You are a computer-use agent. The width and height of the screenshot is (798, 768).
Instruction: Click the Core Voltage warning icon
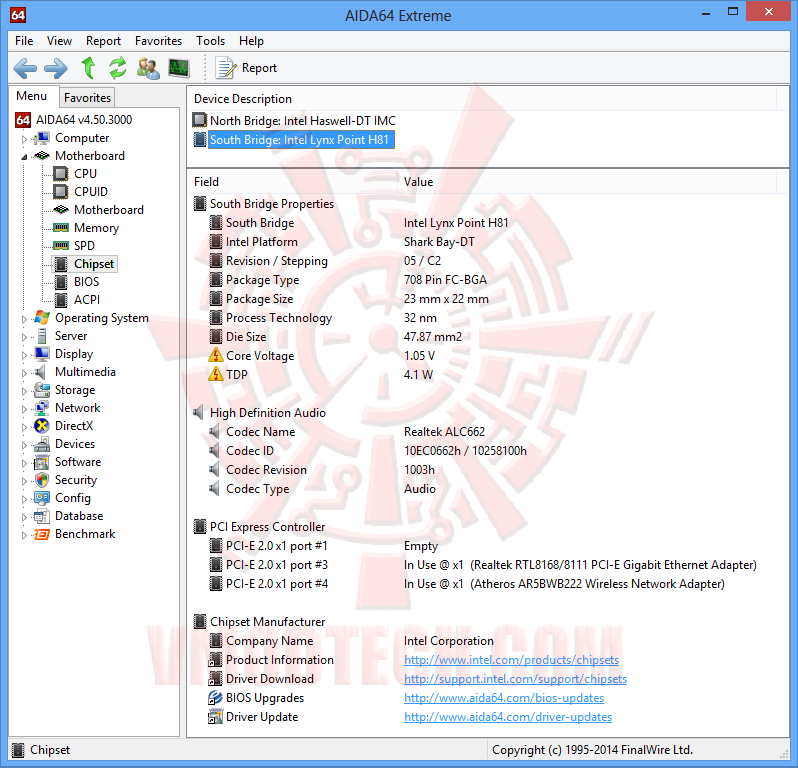[216, 355]
